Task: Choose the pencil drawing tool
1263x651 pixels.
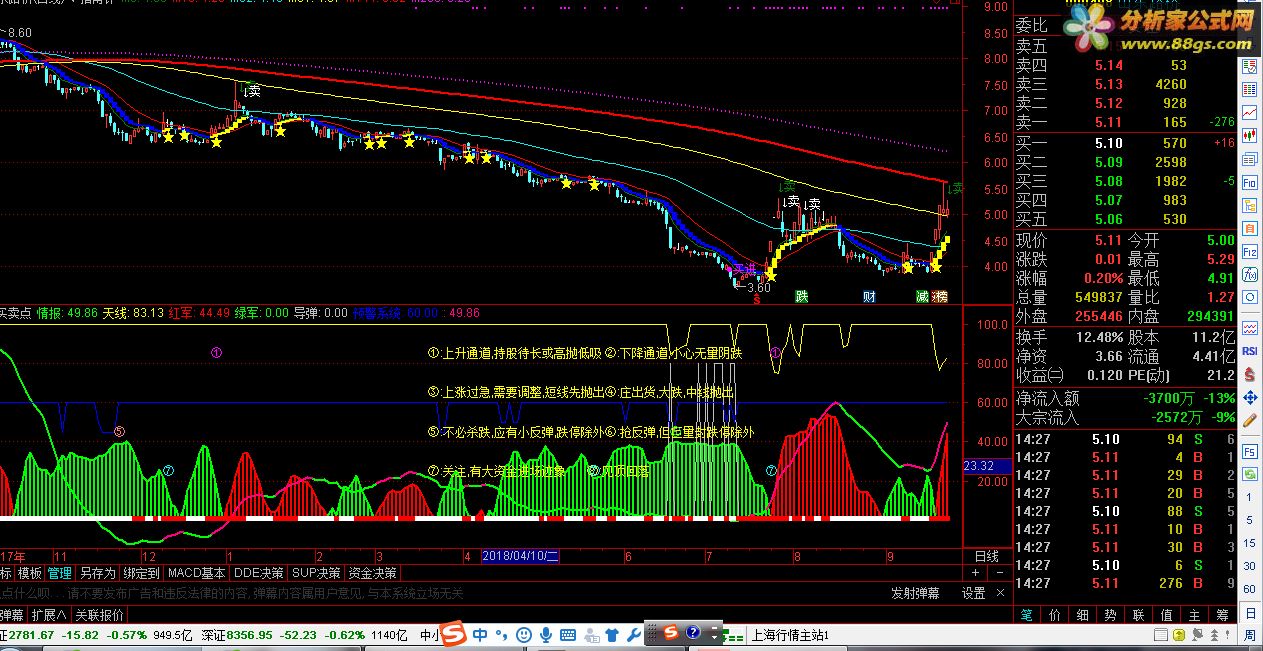Action: pyautogui.click(x=1248, y=420)
